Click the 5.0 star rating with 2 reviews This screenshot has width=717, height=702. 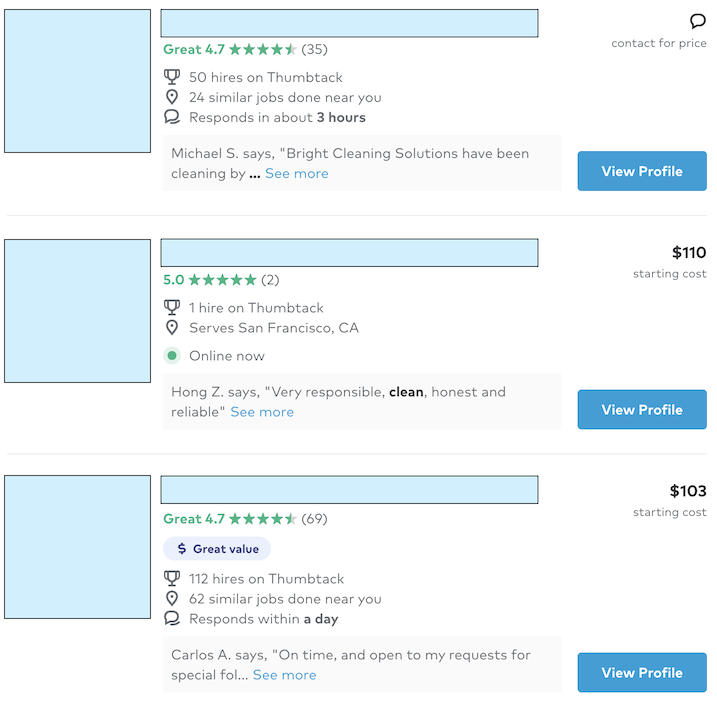[221, 280]
